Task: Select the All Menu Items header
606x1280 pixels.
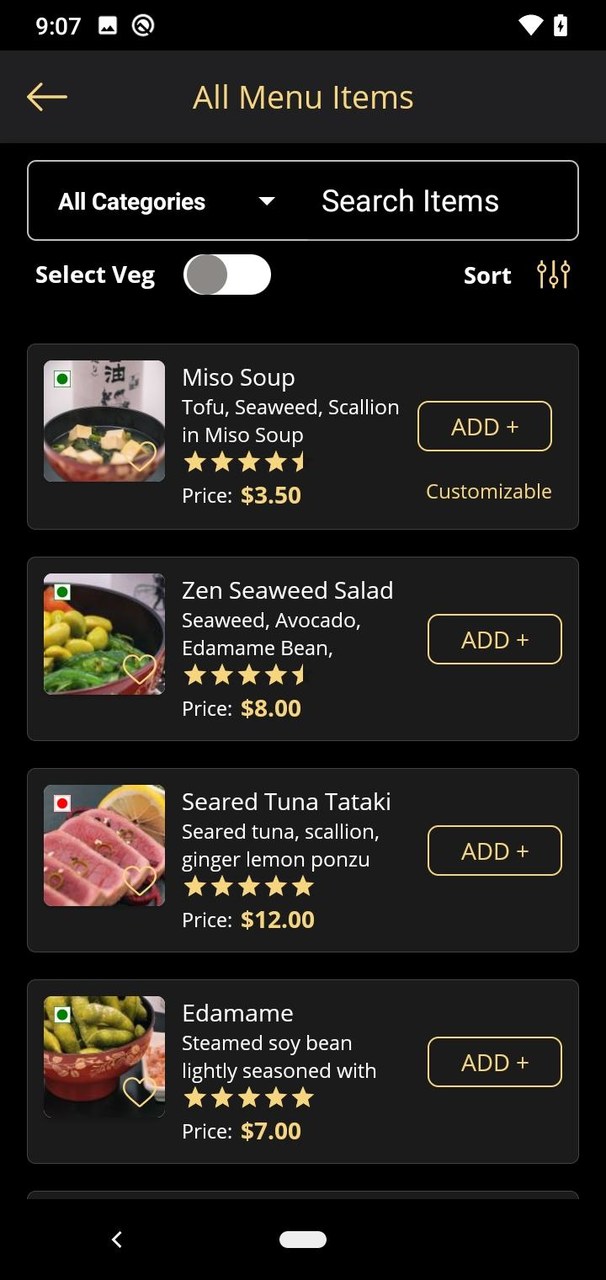Action: coord(303,96)
